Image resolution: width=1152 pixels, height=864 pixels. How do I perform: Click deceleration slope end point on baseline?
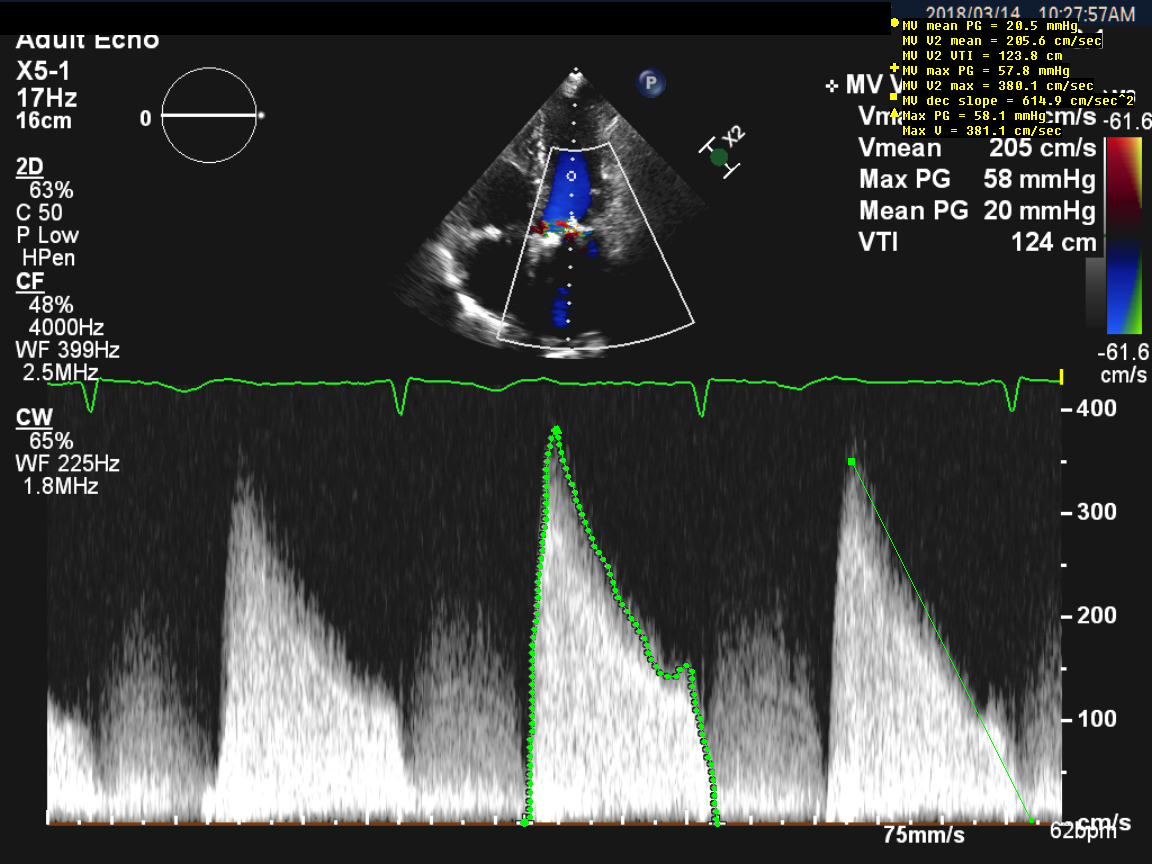1033,821
